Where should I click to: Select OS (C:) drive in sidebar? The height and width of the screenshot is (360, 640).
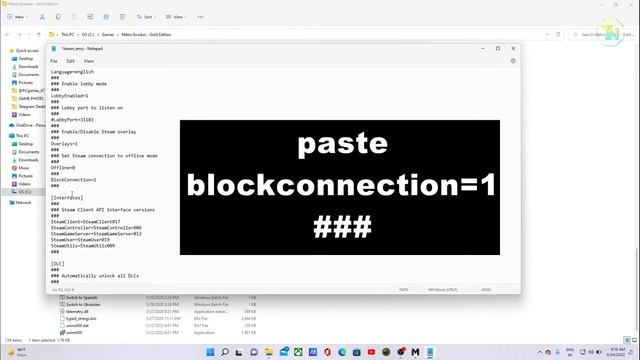[24, 192]
